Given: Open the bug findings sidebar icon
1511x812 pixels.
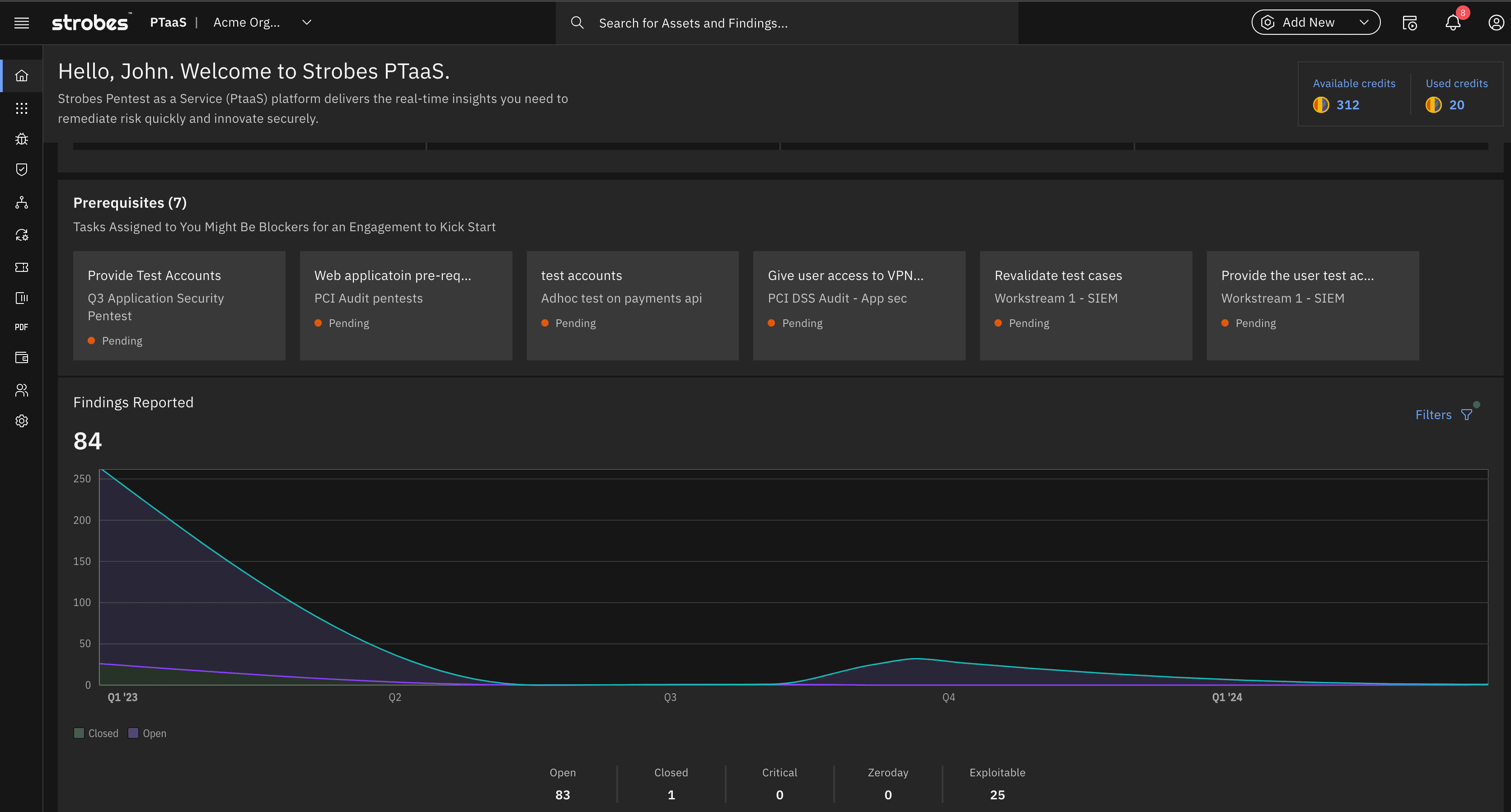Looking at the screenshot, I should (22, 139).
